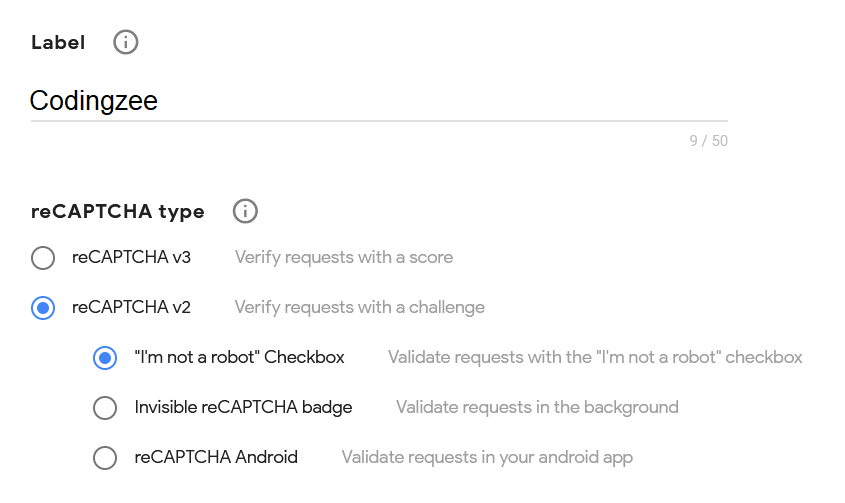Image resolution: width=845 pixels, height=503 pixels.
Task: Click the "Label" field heading text
Action: 58,43
